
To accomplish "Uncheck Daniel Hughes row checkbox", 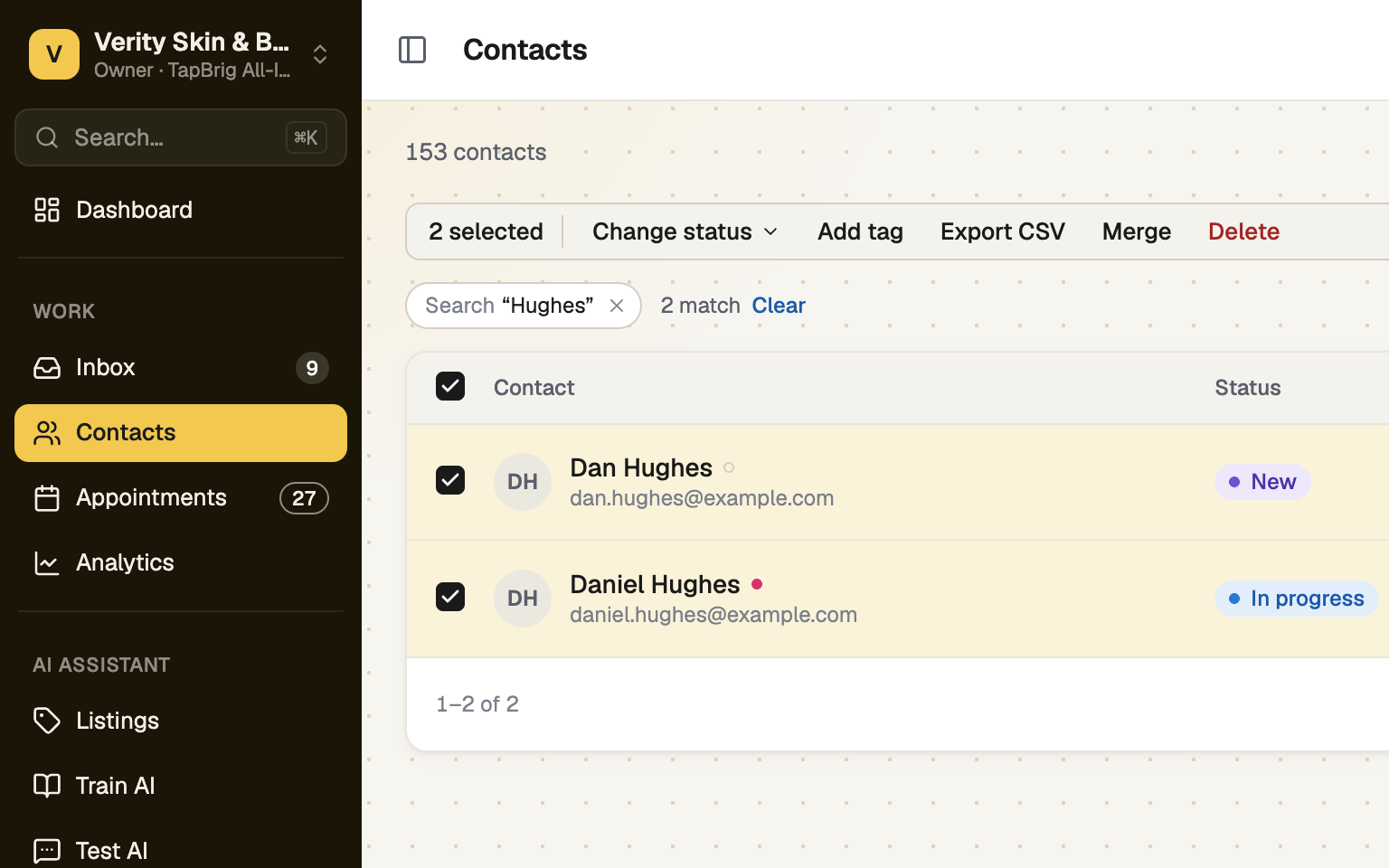I will (450, 598).
